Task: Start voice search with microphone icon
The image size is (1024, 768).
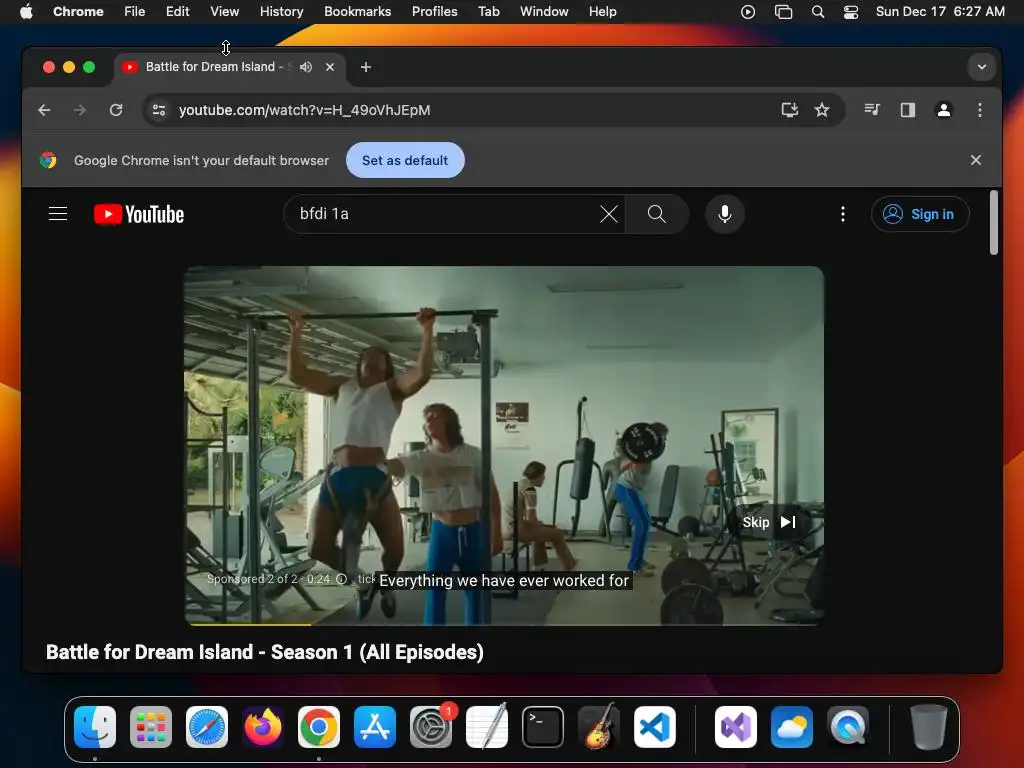Action: click(x=724, y=214)
